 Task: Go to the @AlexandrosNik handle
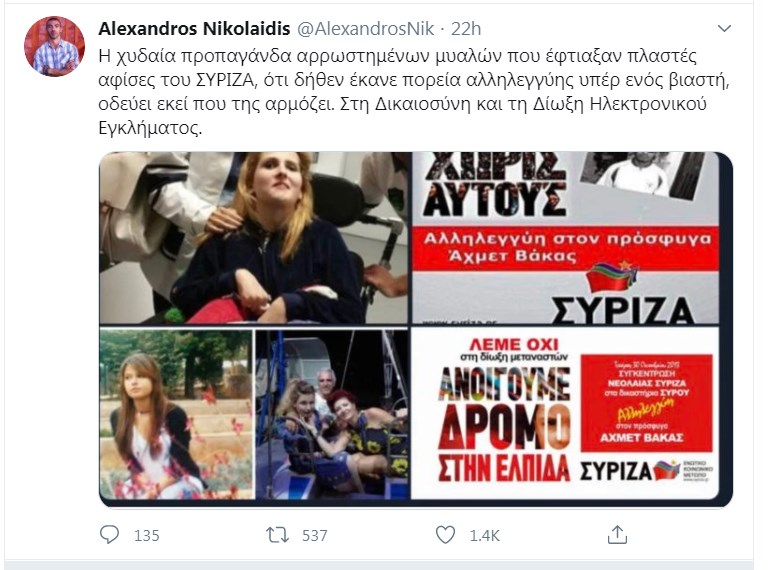click(x=365, y=29)
